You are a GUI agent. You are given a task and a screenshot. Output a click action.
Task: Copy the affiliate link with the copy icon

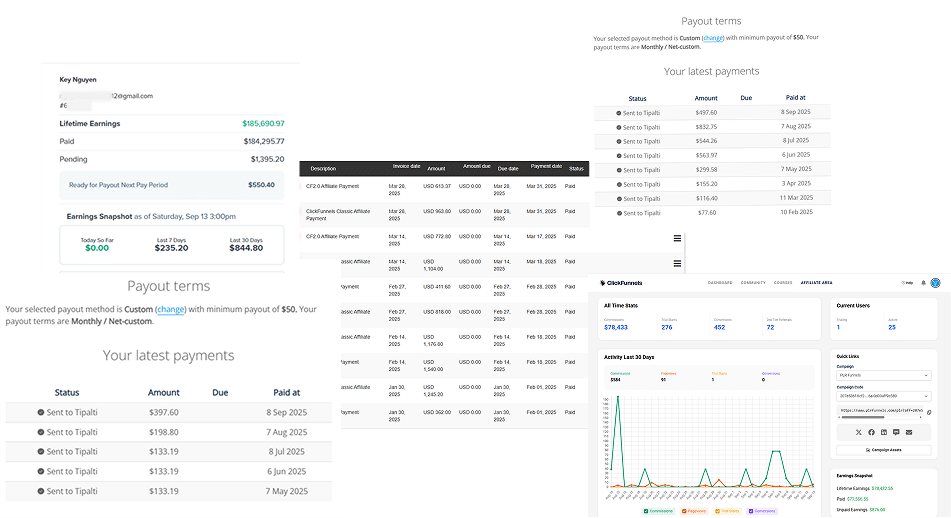929,412
